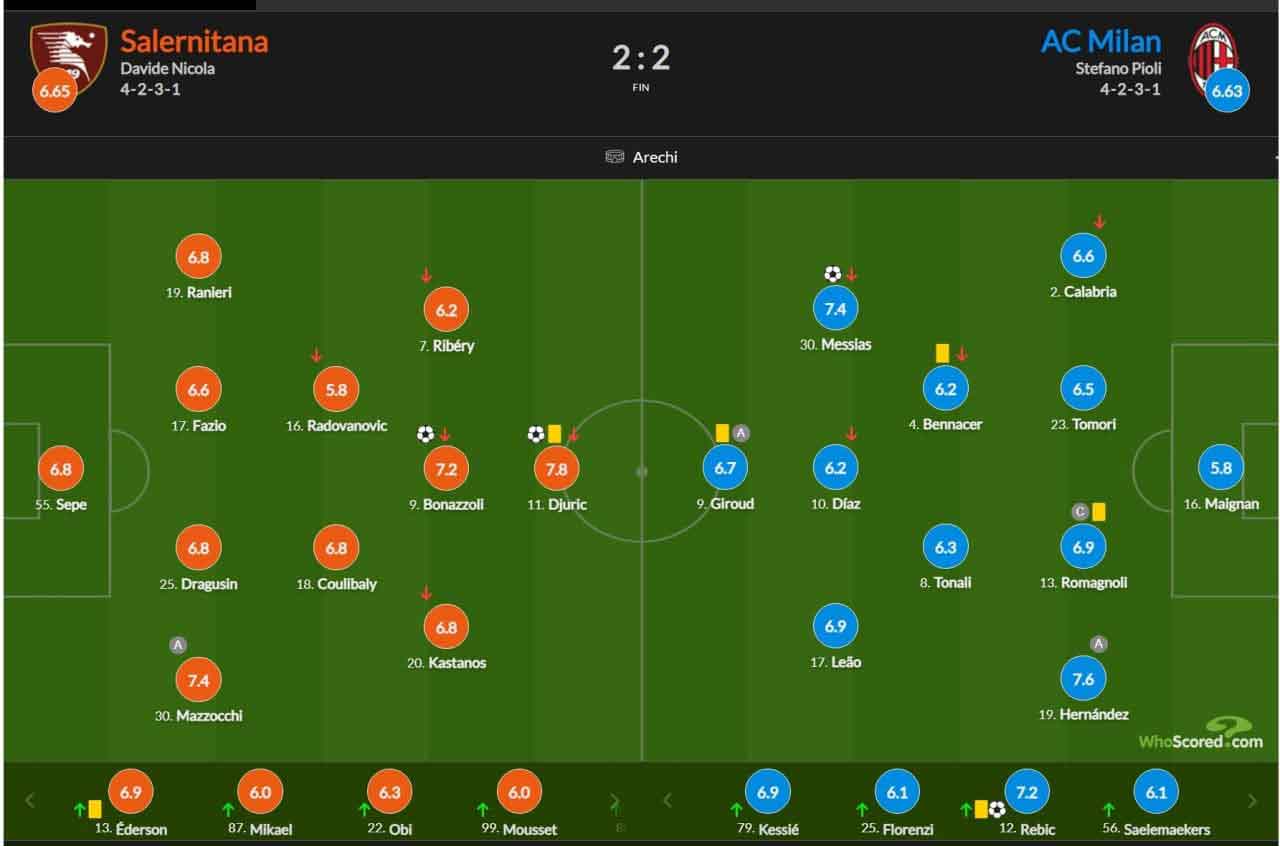This screenshot has height=846, width=1280.
Task: Select substitute Rebic's 7.2 rating circle
Action: coord(1027,792)
